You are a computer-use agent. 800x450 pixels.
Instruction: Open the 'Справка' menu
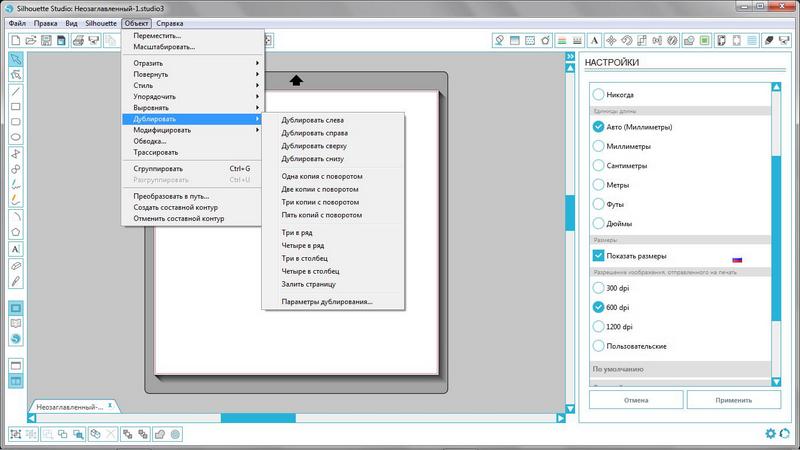170,23
